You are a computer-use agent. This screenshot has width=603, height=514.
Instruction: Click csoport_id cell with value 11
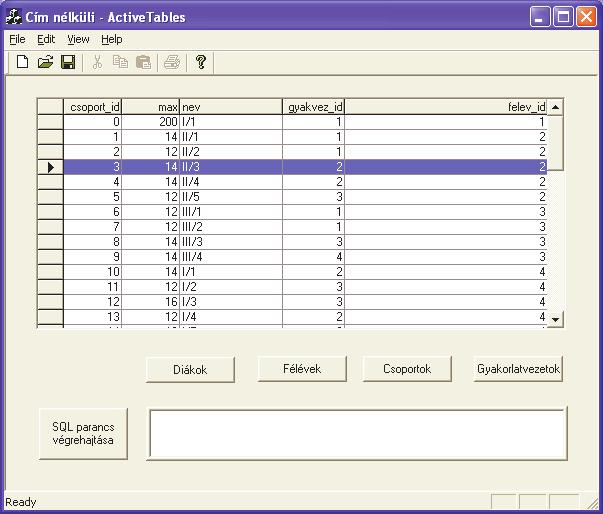(x=93, y=287)
